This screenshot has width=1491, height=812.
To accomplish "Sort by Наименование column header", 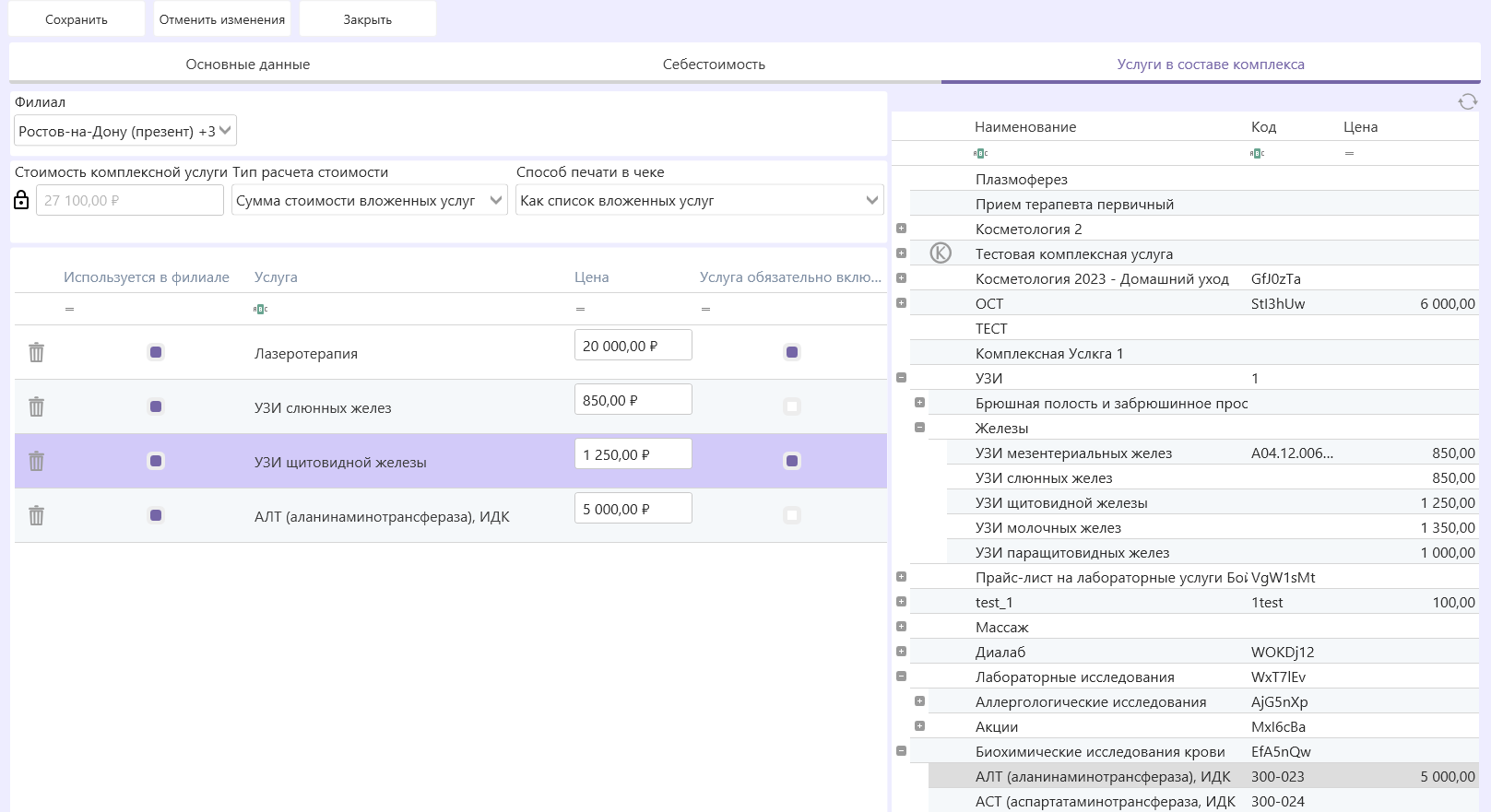I will click(x=1025, y=127).
